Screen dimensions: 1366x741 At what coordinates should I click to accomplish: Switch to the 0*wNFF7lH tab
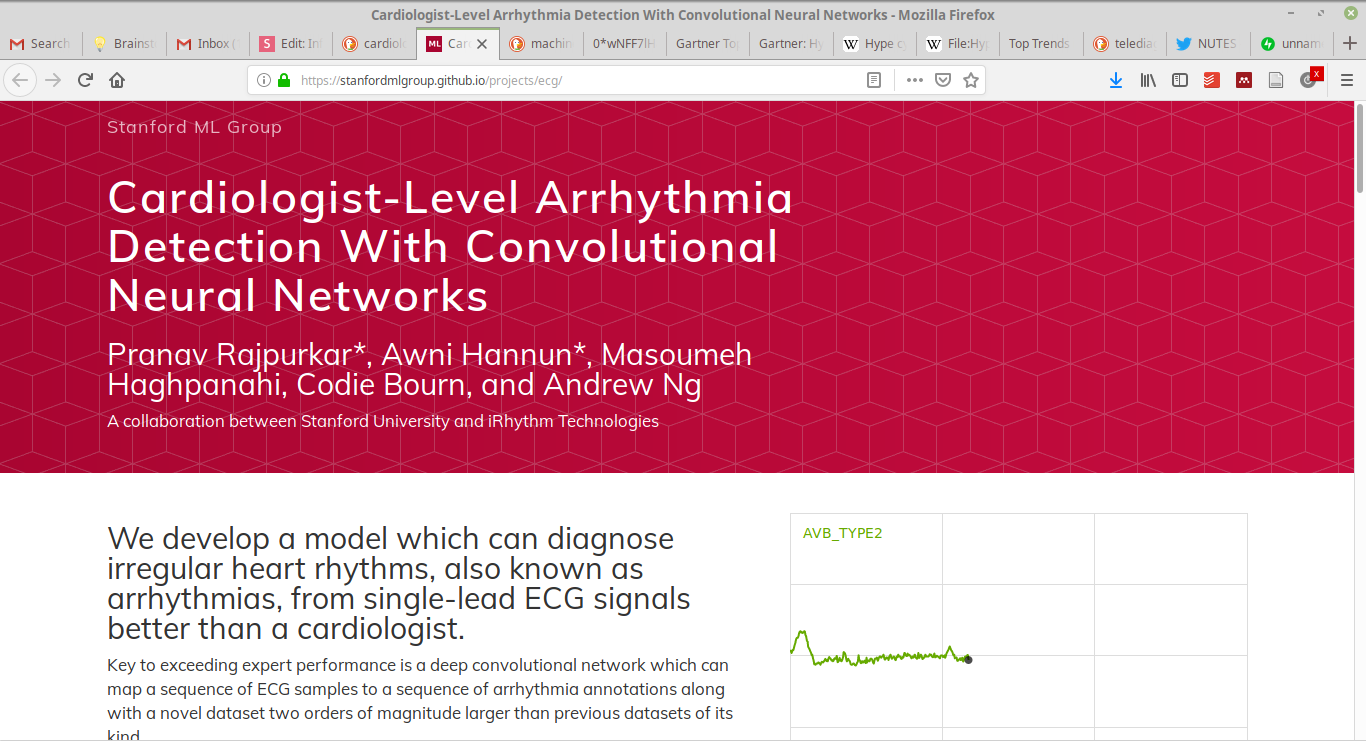point(625,44)
